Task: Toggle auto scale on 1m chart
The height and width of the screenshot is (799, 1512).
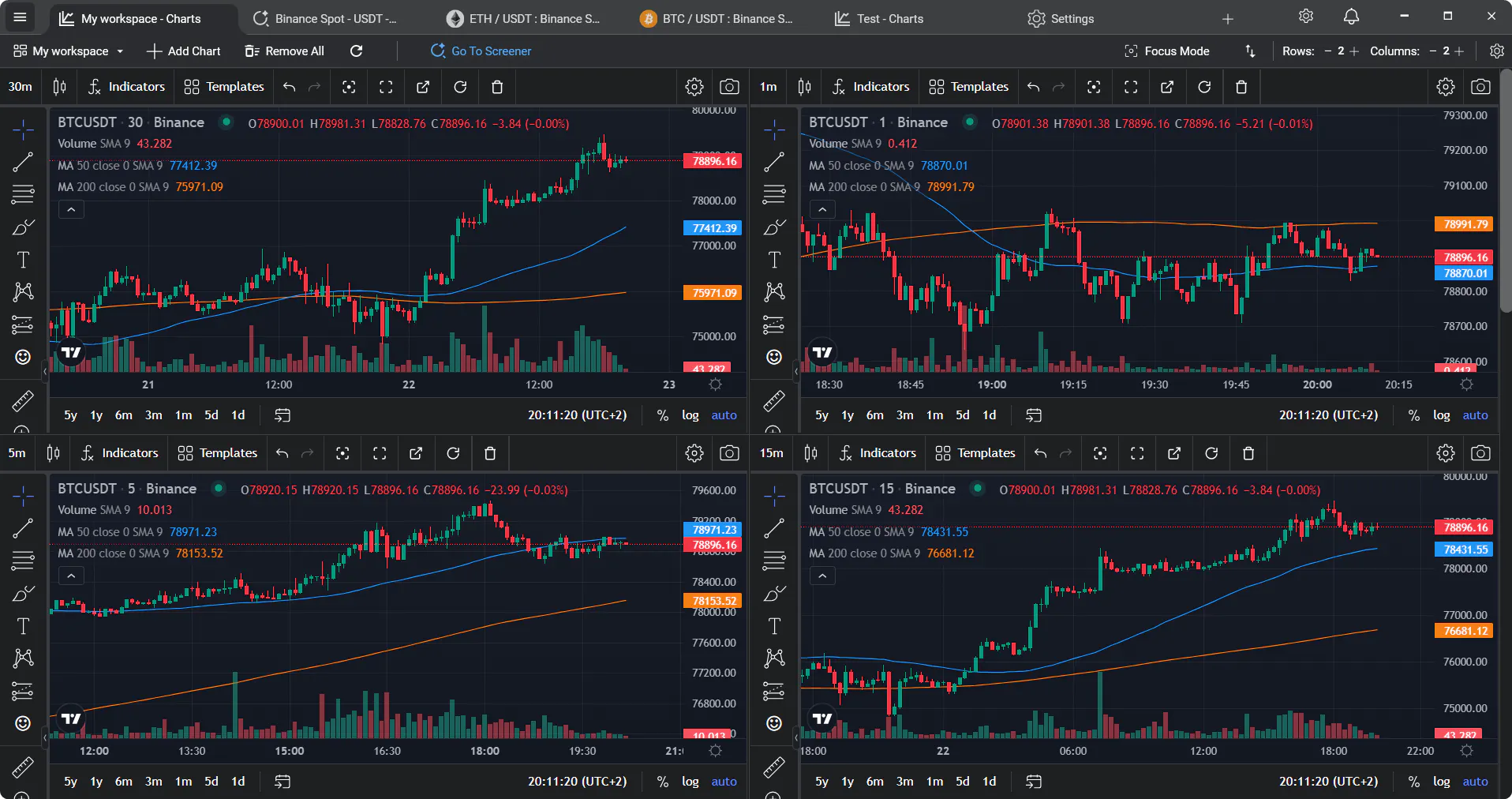Action: click(1475, 415)
